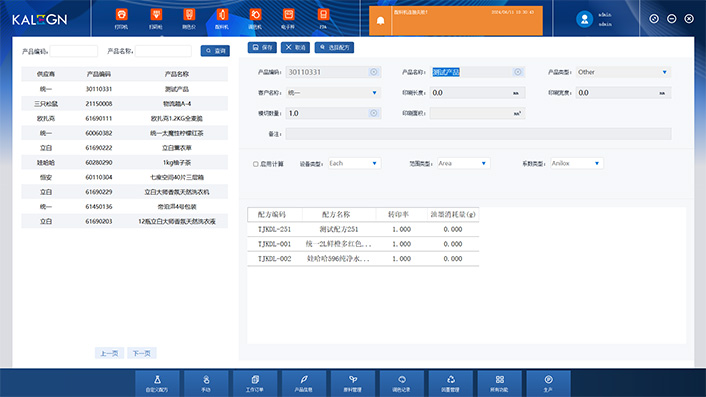The height and width of the screenshot is (397, 706).
Task: Open the 配料机 dispenser icon
Action: pos(222,19)
